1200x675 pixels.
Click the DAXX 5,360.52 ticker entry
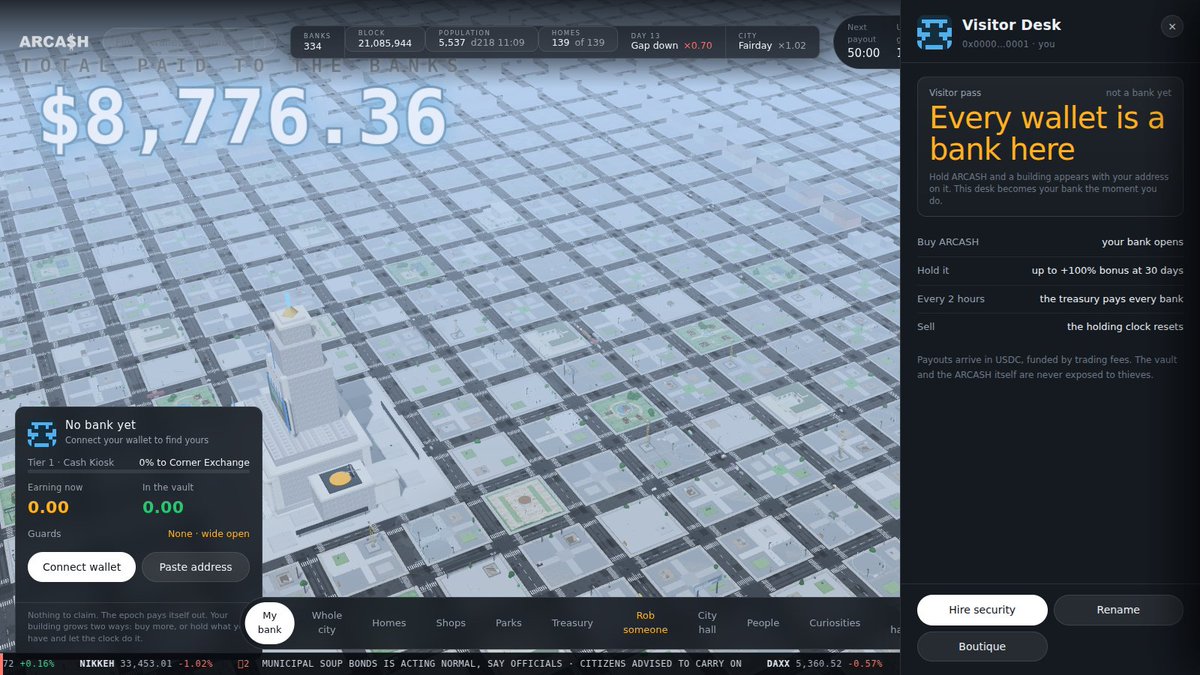[x=825, y=664]
